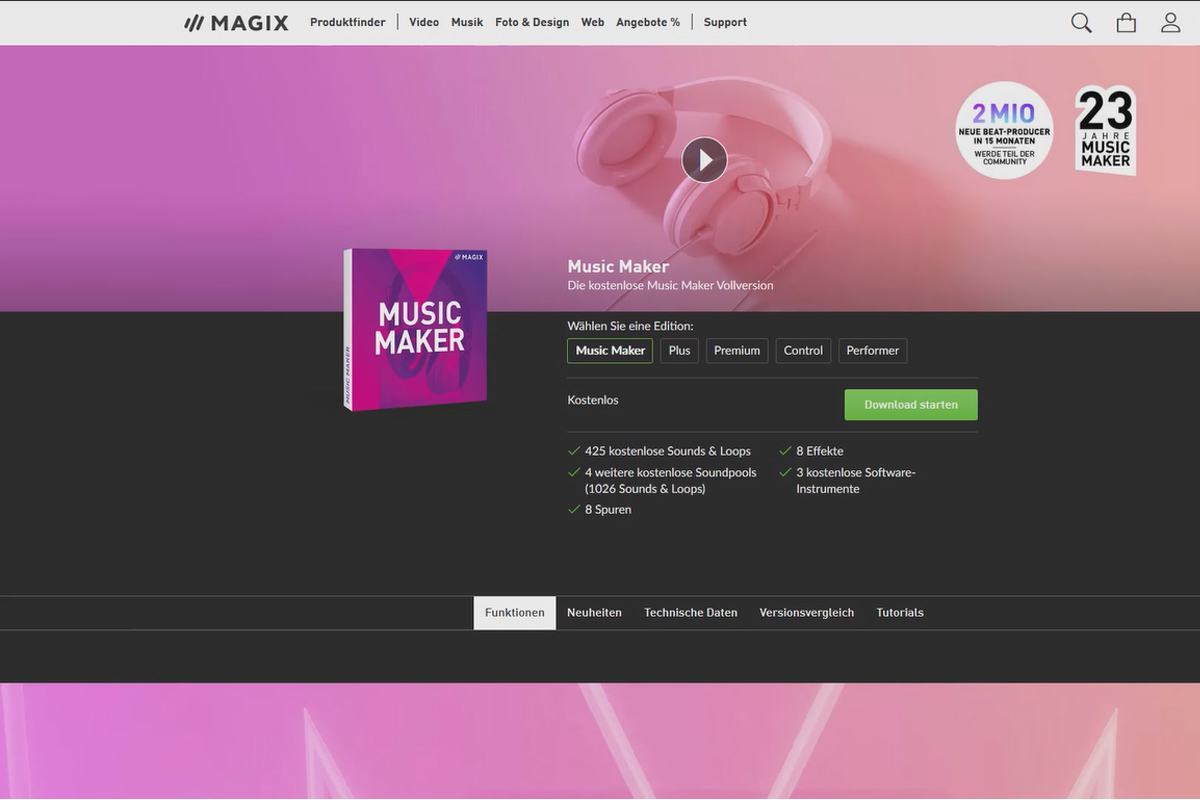Click 'Die kostenlose Music Maker Vollversion' subtitle
1200x800 pixels.
(x=670, y=285)
